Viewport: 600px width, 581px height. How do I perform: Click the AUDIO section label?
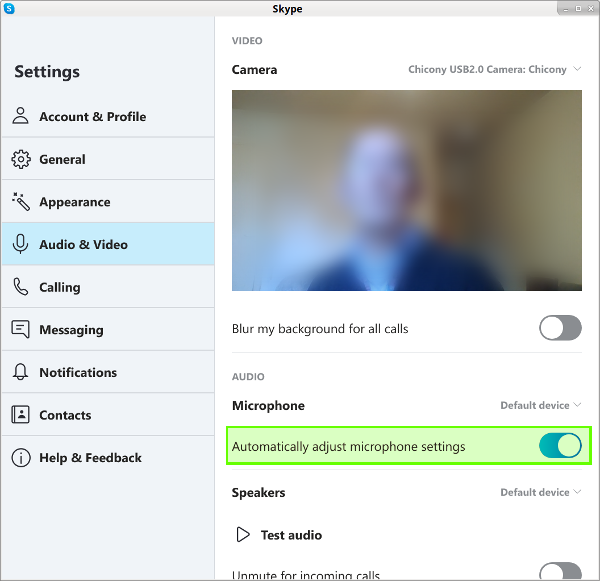click(x=248, y=377)
